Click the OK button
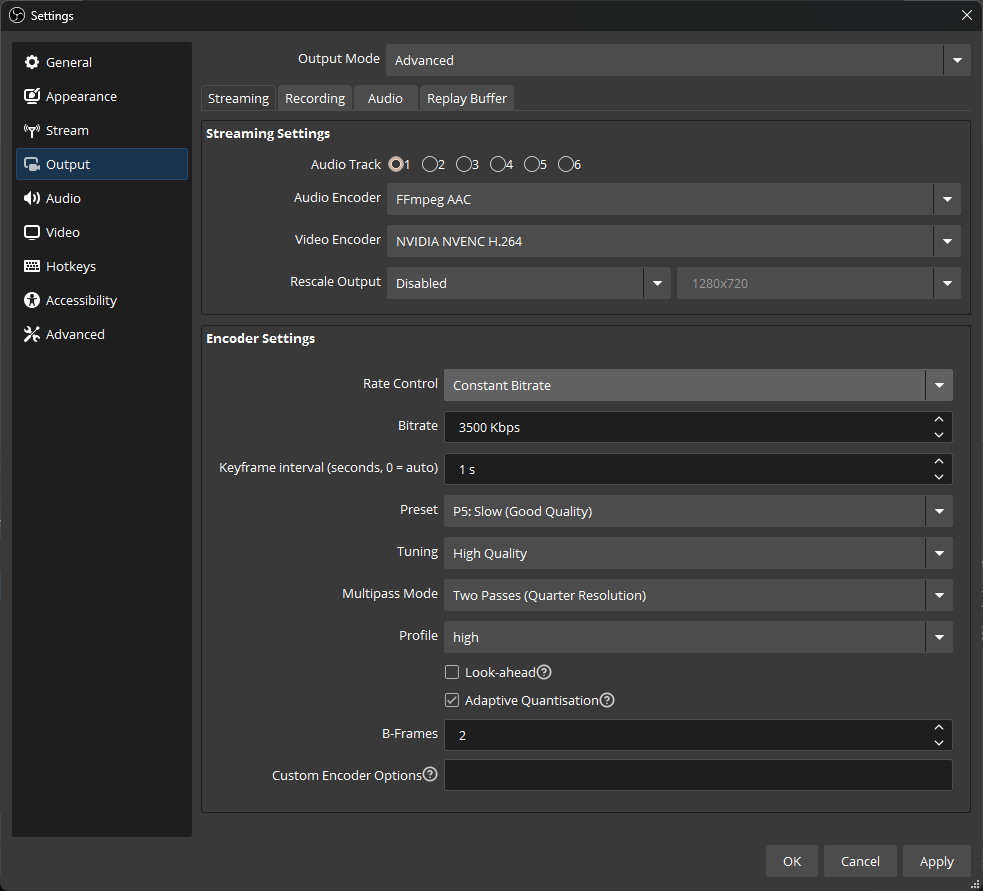 (792, 861)
